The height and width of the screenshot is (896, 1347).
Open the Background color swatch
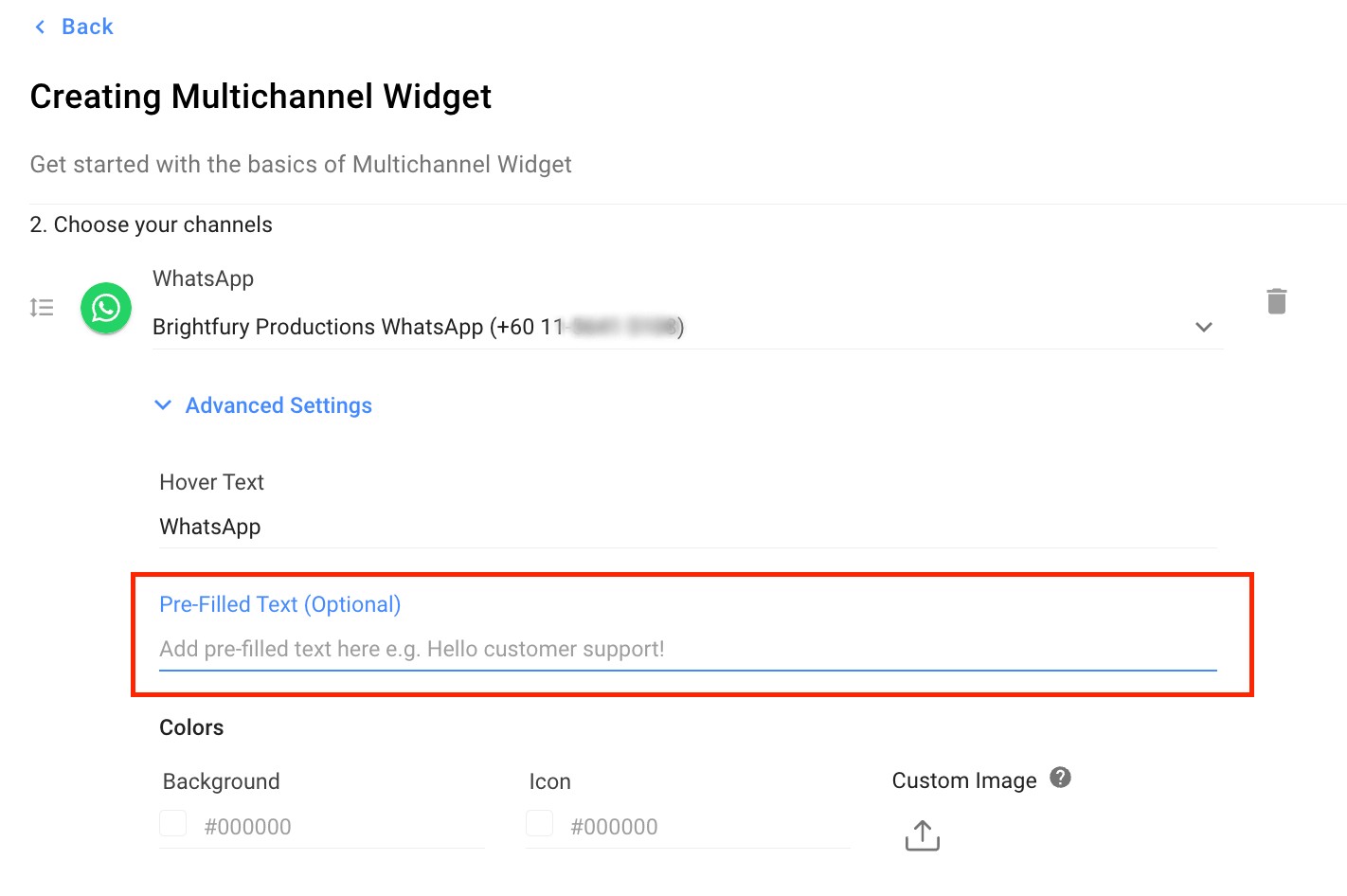coord(173,823)
